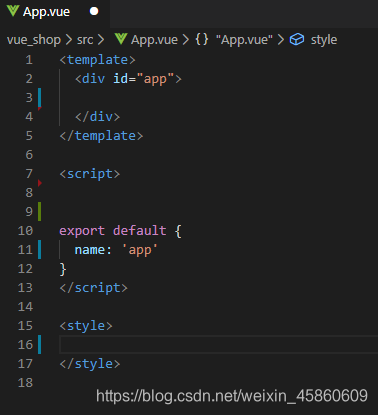Click the Vue icon in the breadcrumb
This screenshot has height=415, width=378.
121,39
